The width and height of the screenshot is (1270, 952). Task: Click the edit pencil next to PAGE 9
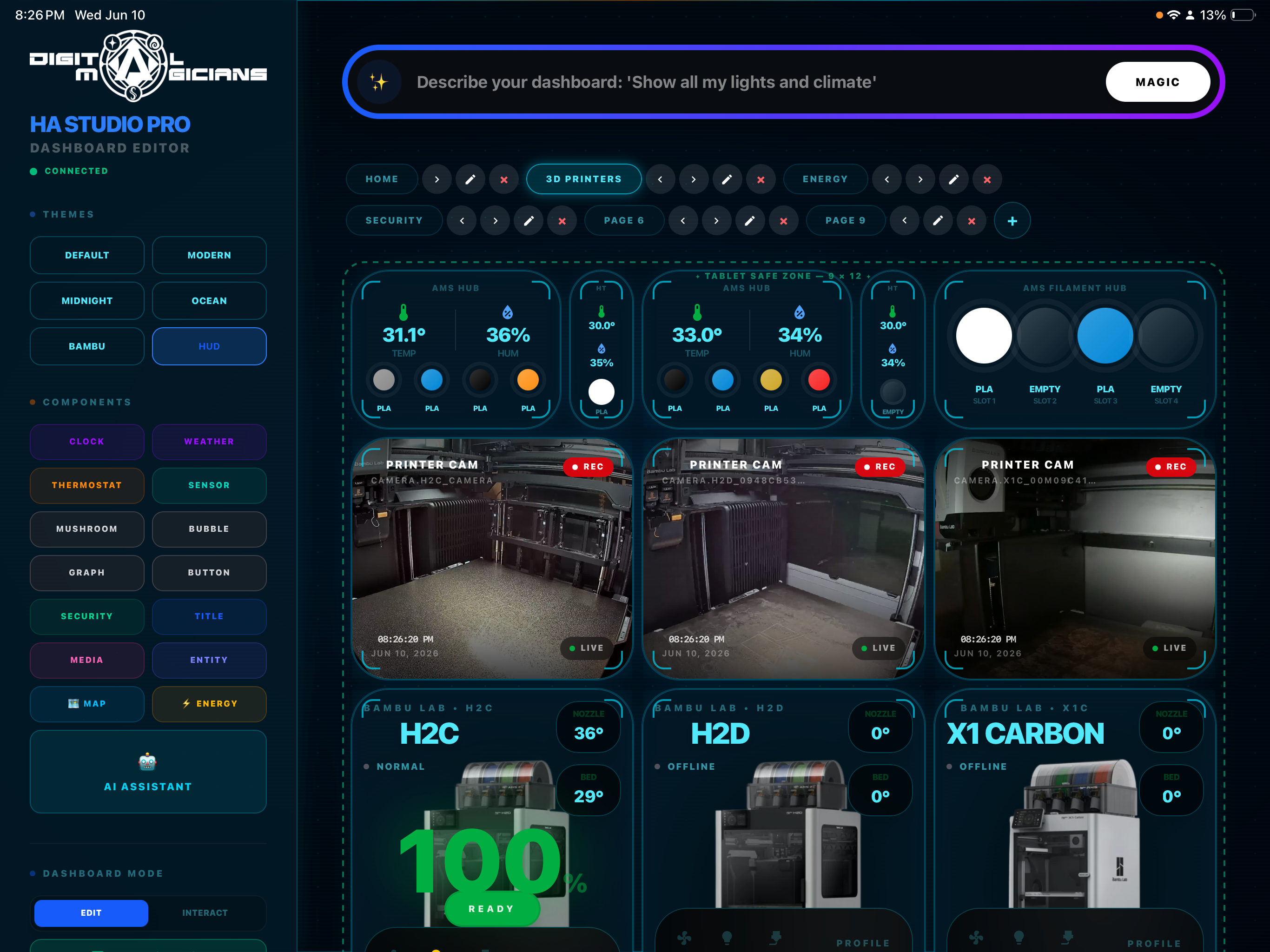[x=938, y=221]
